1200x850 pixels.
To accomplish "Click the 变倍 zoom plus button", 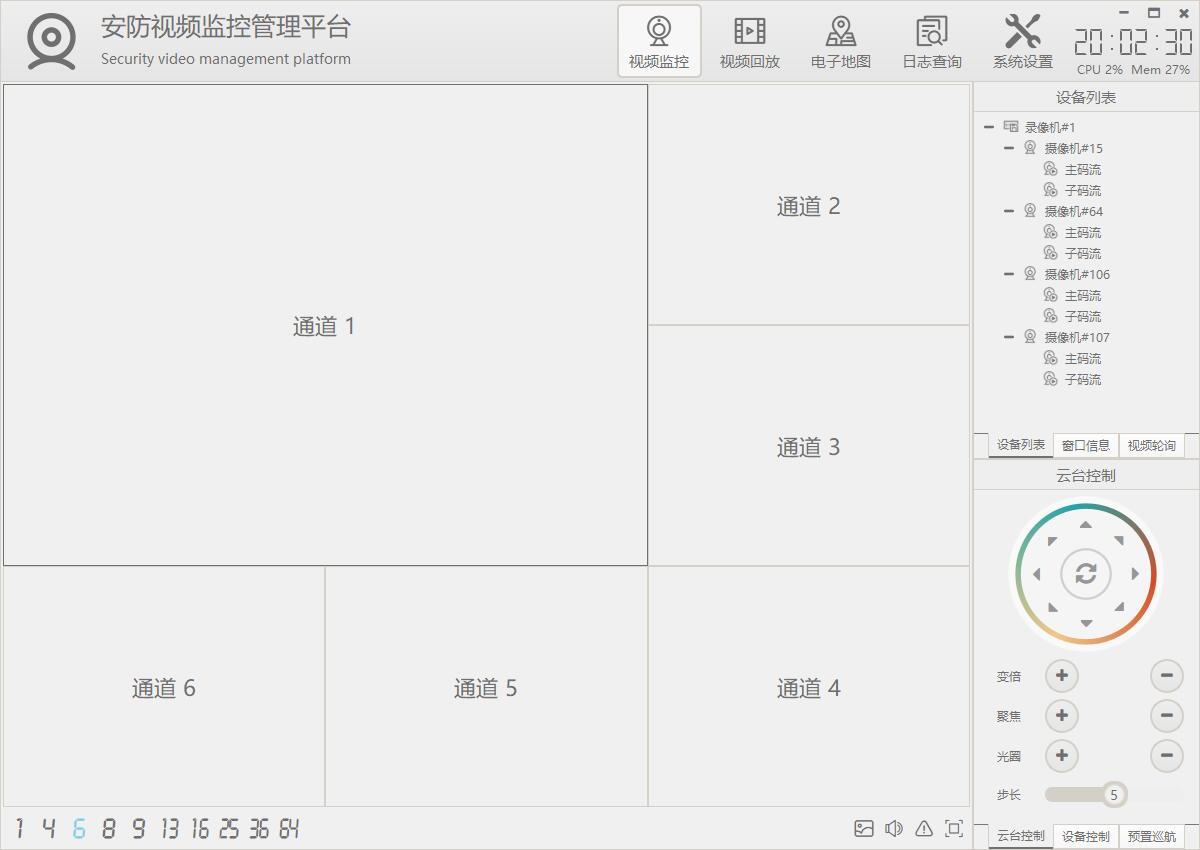I will coord(1061,676).
